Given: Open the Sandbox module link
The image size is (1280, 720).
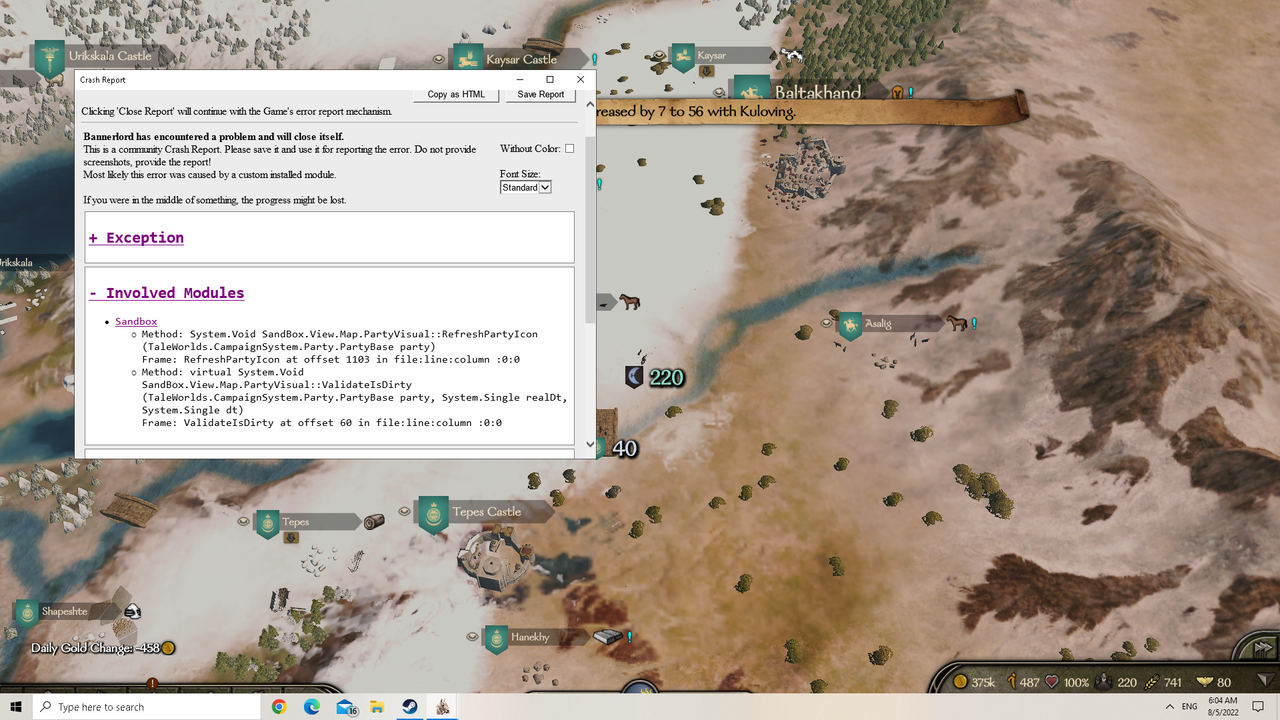Looking at the screenshot, I should 136,321.
